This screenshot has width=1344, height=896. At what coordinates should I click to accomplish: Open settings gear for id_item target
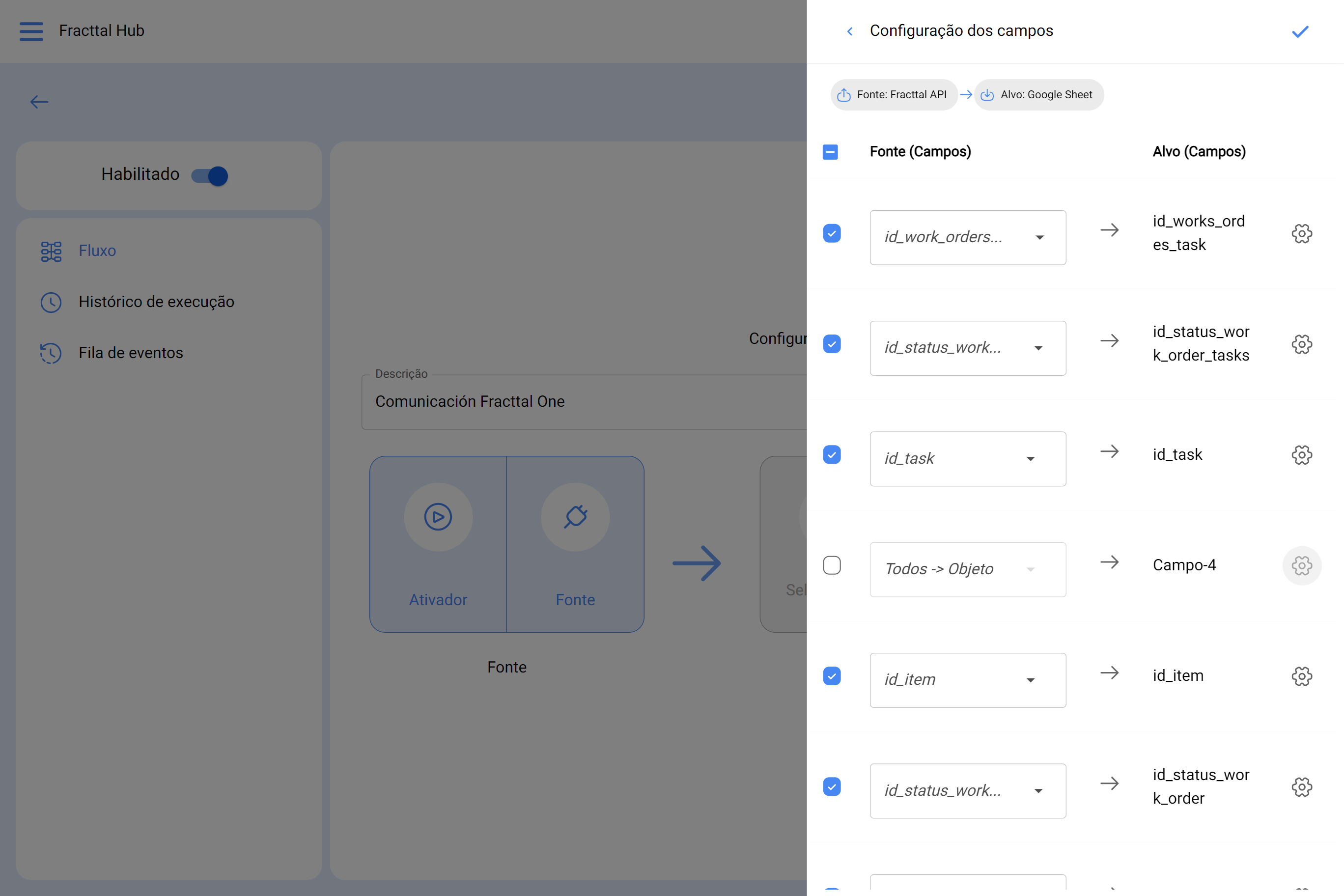[x=1302, y=676]
